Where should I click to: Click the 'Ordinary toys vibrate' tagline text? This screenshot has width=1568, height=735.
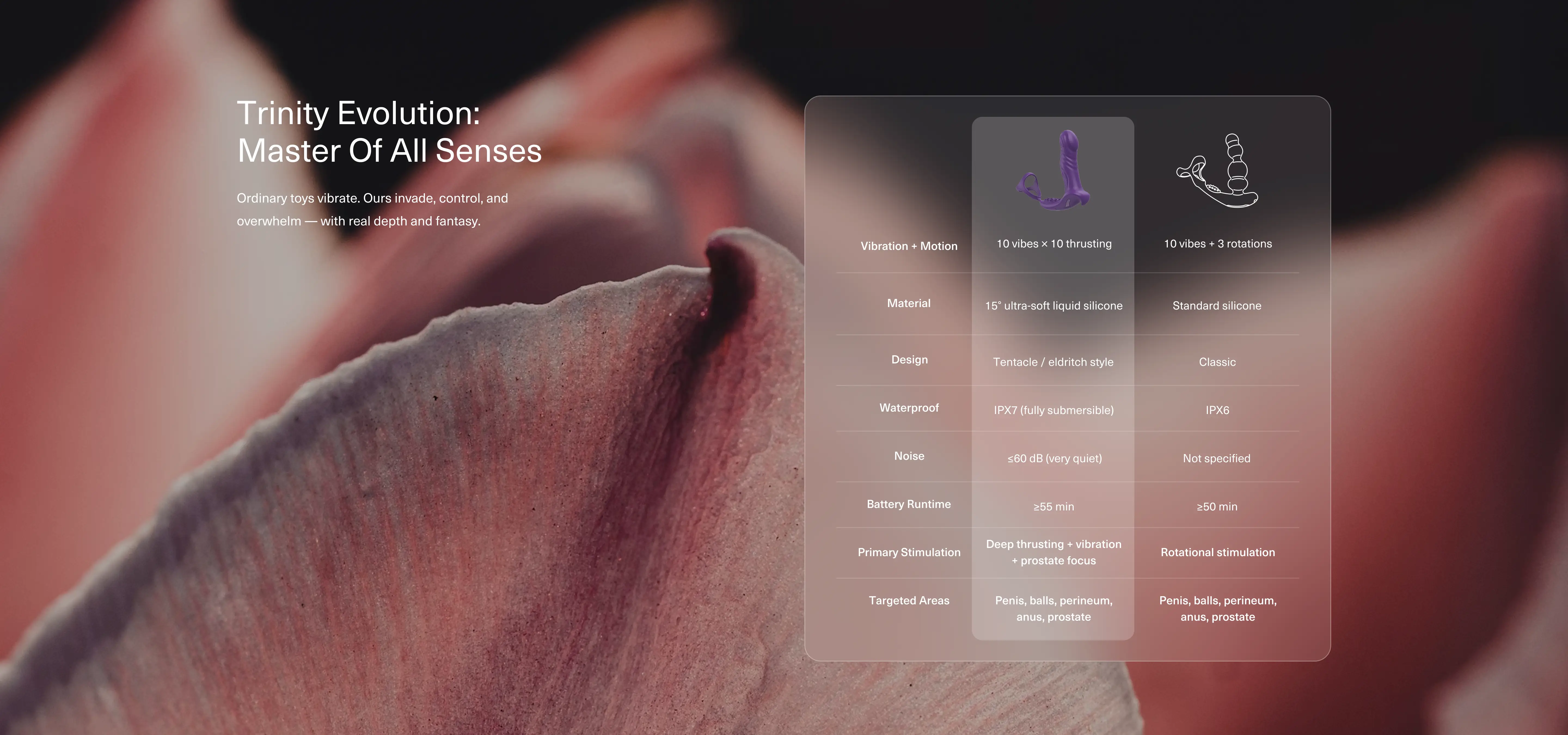[x=372, y=209]
